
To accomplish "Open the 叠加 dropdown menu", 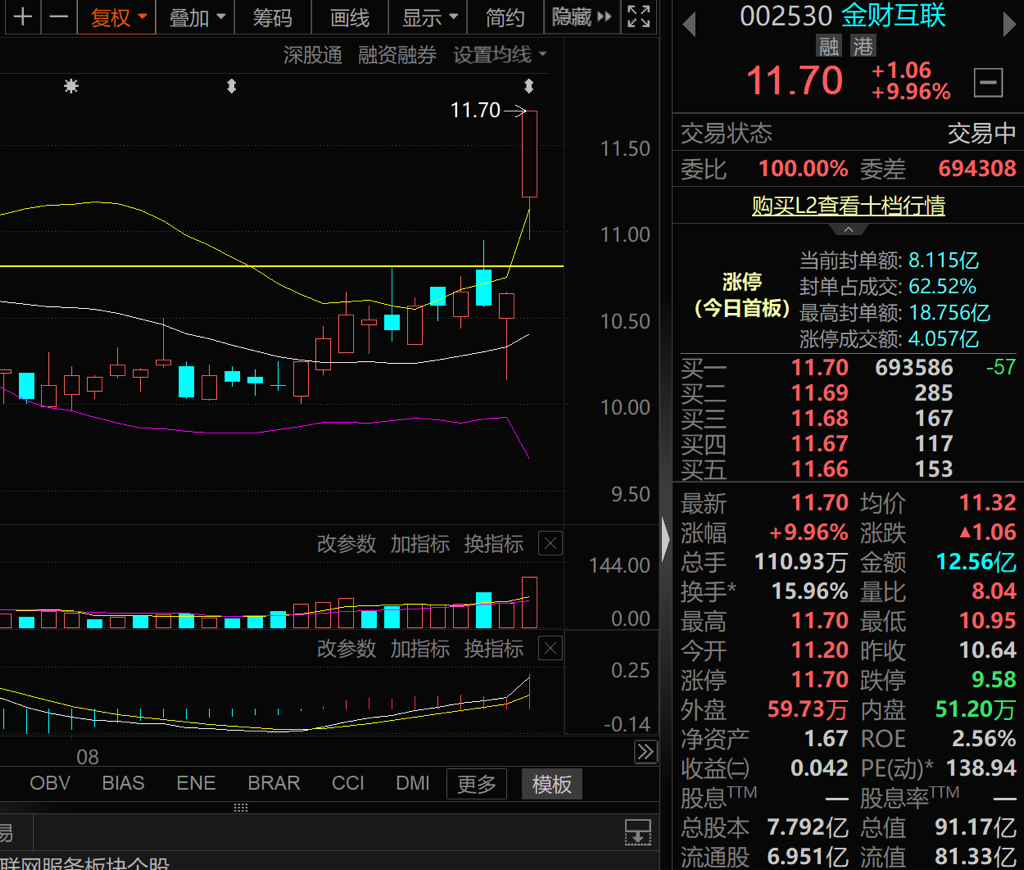I will coord(196,17).
